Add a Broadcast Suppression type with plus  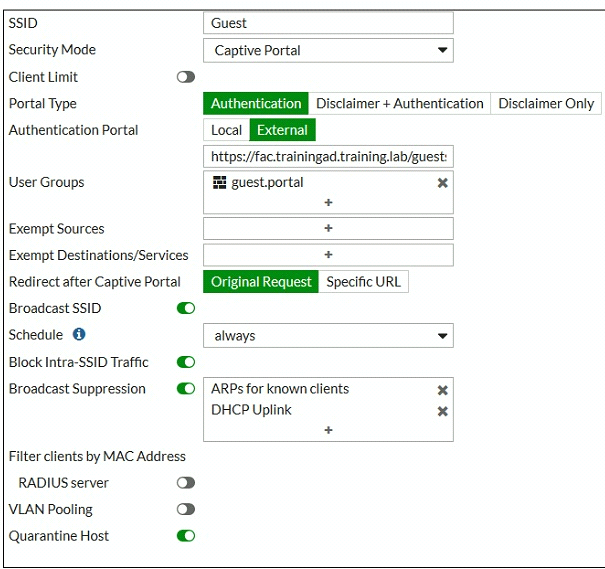coord(328,430)
